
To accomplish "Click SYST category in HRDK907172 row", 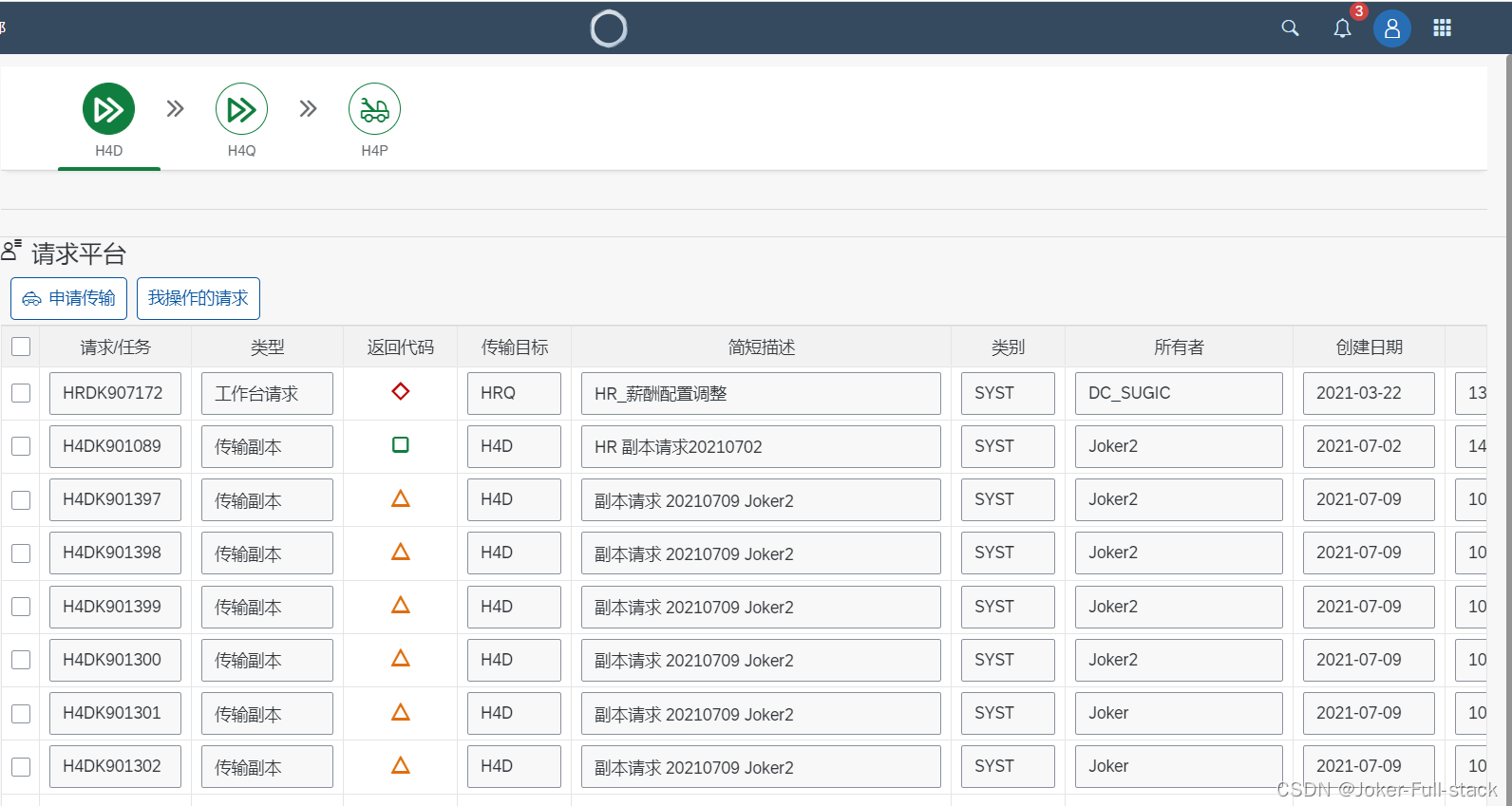I will click(1008, 393).
